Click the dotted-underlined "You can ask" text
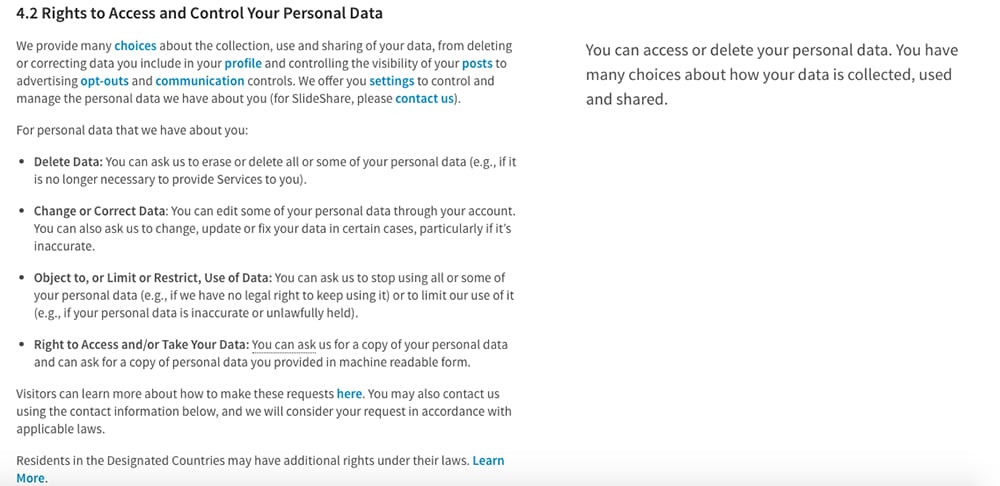Screen dimensions: 1000x486 pos(284,345)
